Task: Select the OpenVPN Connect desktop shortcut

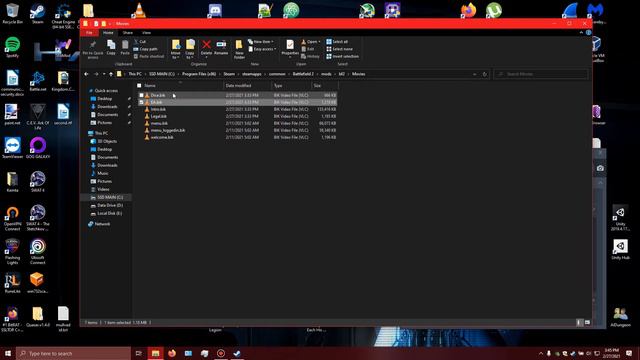Action: point(12,218)
